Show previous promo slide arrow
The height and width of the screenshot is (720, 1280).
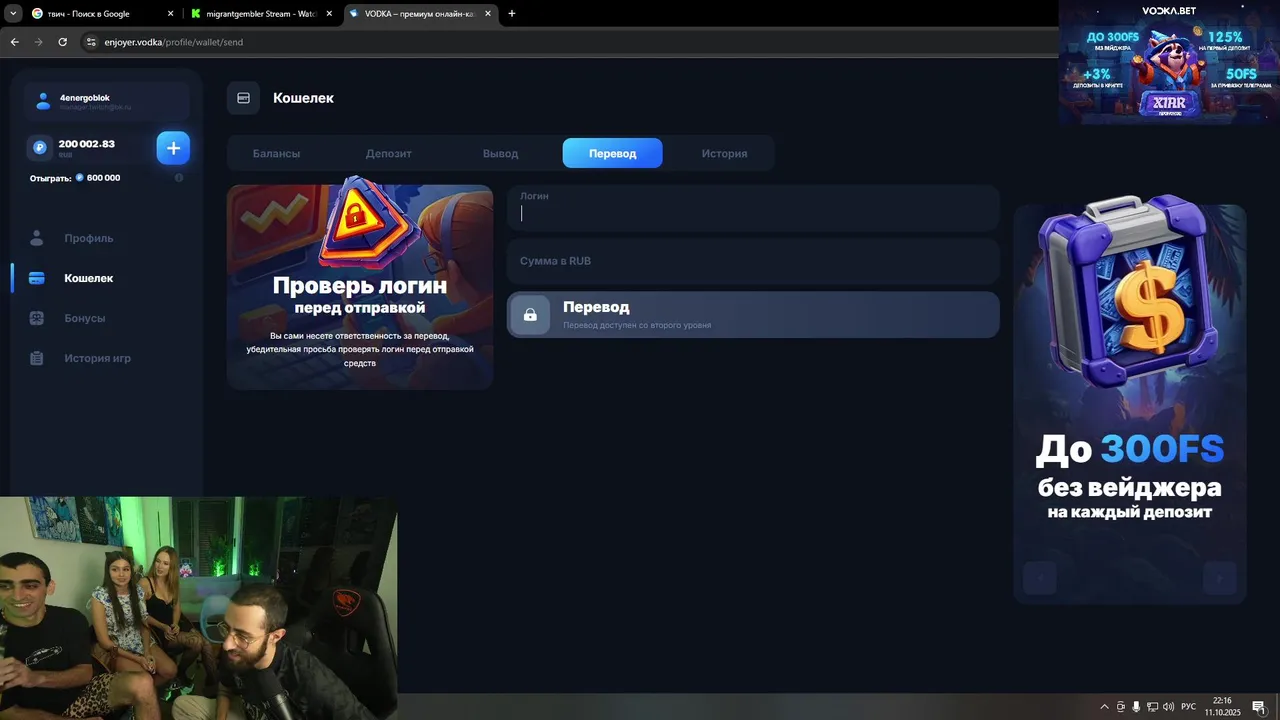[1040, 578]
